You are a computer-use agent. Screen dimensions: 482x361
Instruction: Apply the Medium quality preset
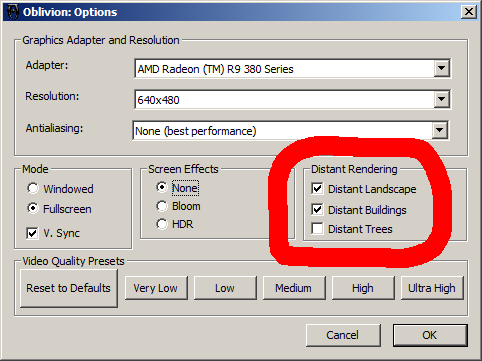click(294, 288)
